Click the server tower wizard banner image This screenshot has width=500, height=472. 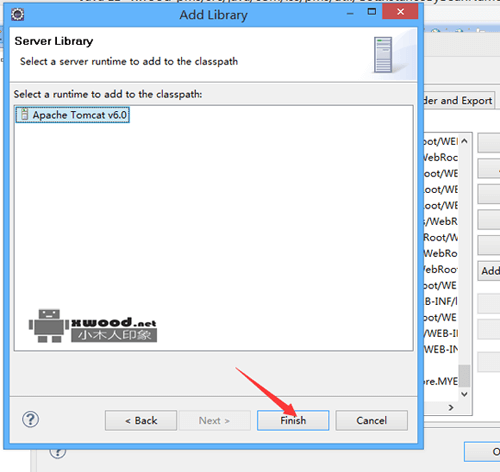pos(383,55)
